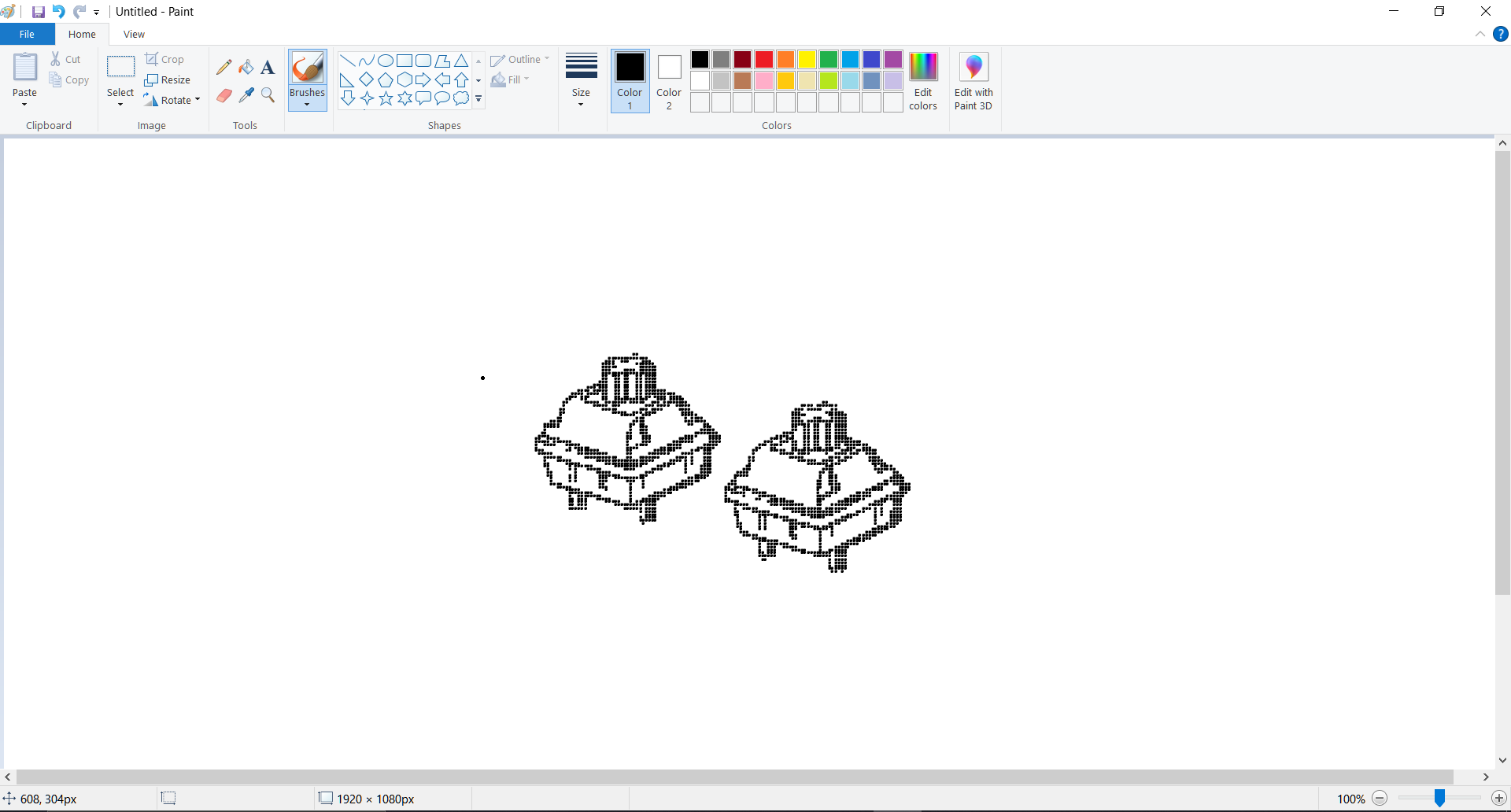Click the Zoom in plus button
Screen dimensions: 1511x812
point(1499,799)
